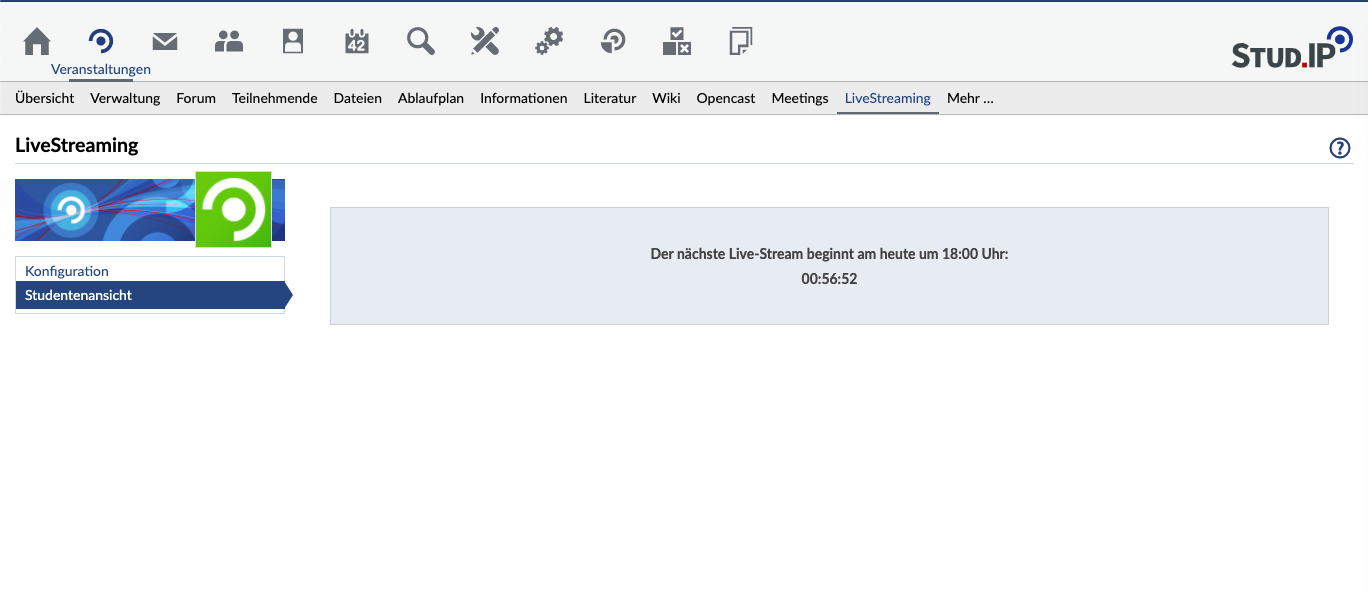Open the calendar planner icon
This screenshot has height=594, width=1368.
[357, 41]
